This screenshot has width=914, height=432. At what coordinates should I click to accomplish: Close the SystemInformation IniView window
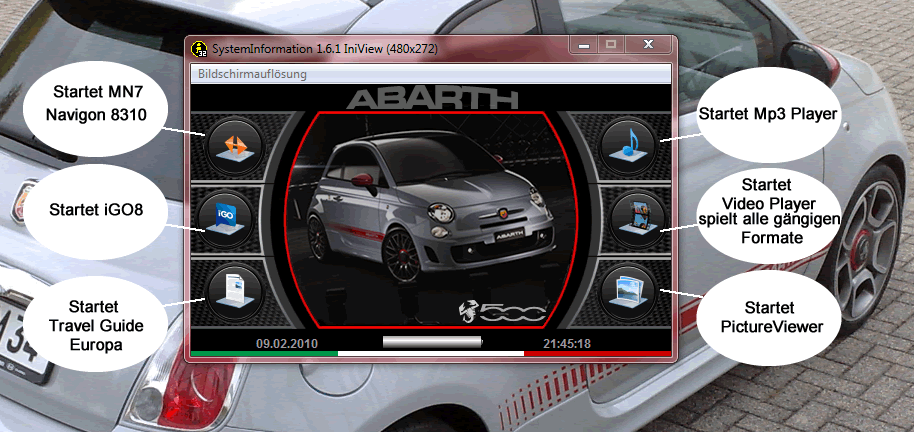pos(648,45)
